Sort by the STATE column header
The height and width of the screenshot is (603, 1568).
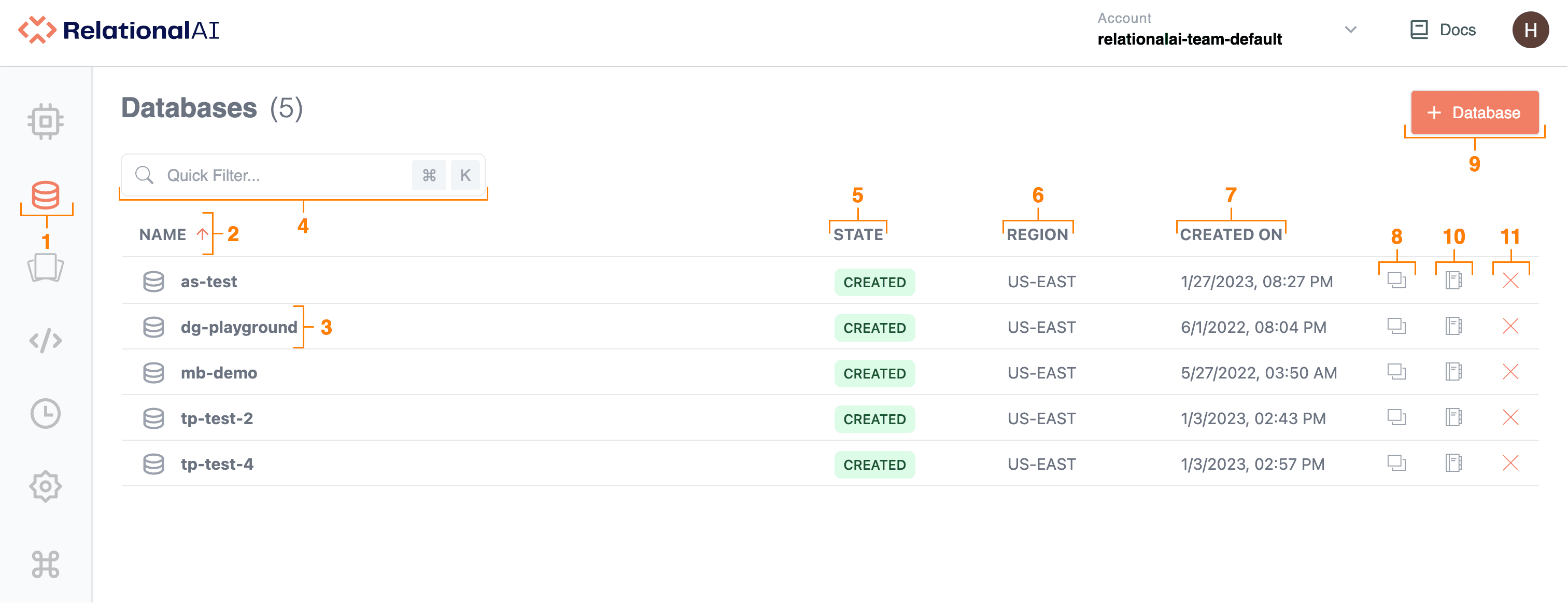pyautogui.click(x=858, y=234)
